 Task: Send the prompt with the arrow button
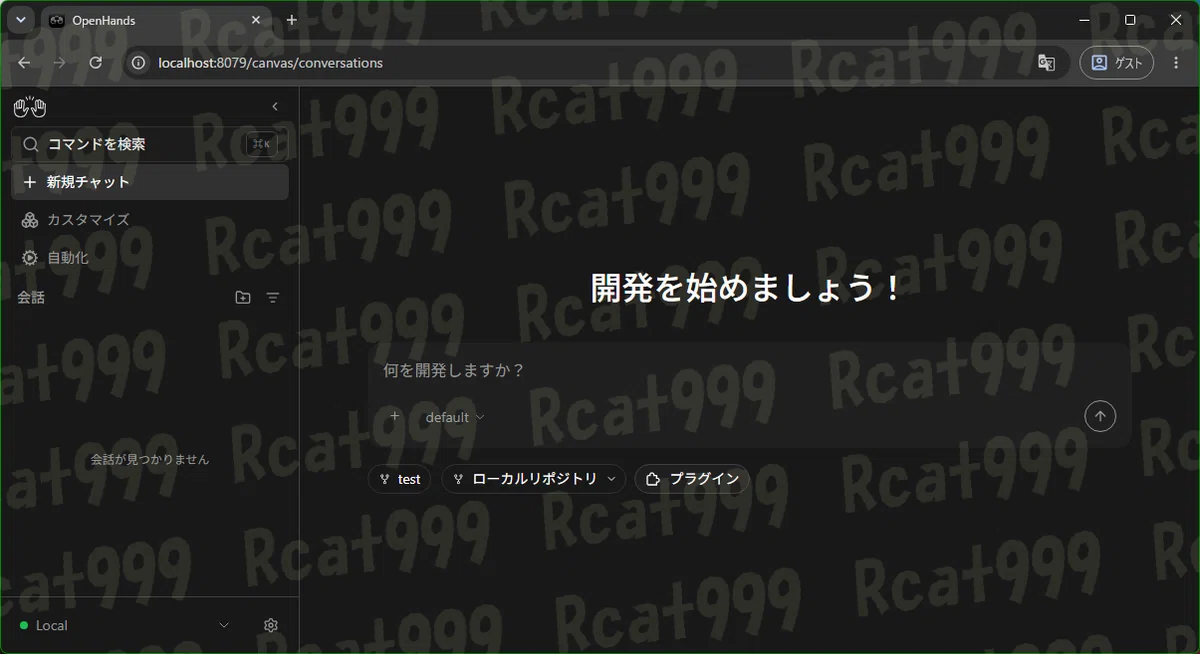(1100, 416)
